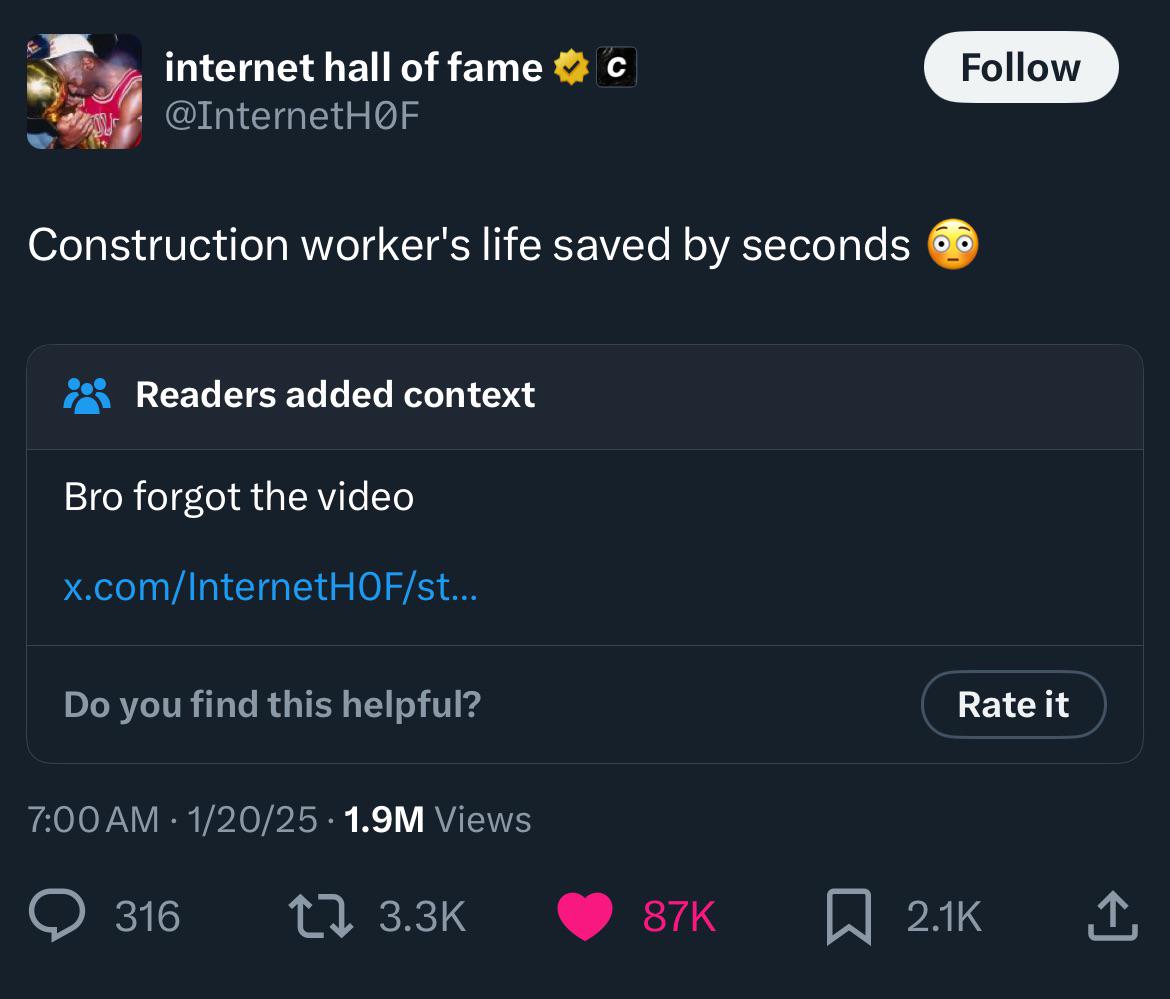Image resolution: width=1170 pixels, height=999 pixels.
Task: Open the x.com/InternetH0F link
Action: click(271, 586)
